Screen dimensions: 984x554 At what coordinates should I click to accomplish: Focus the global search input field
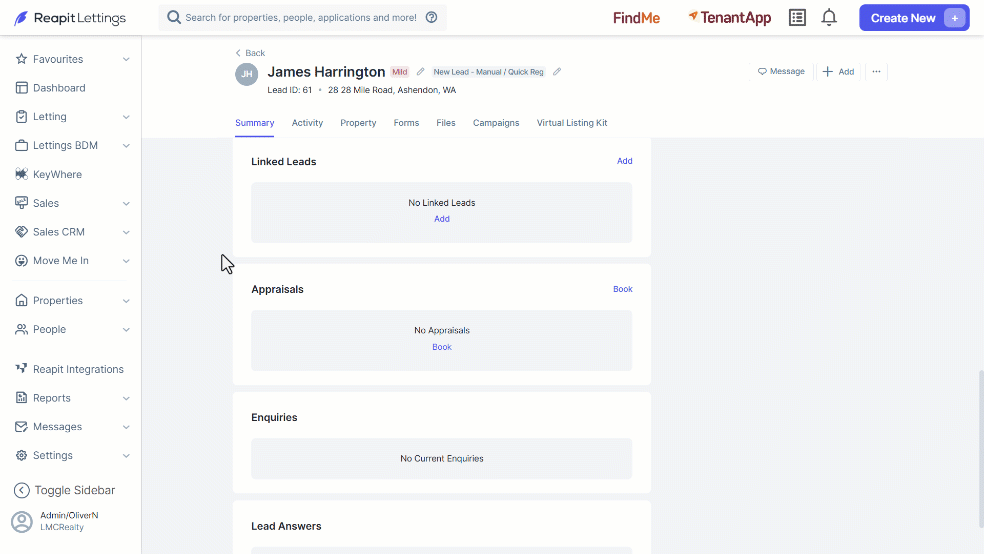pos(302,18)
